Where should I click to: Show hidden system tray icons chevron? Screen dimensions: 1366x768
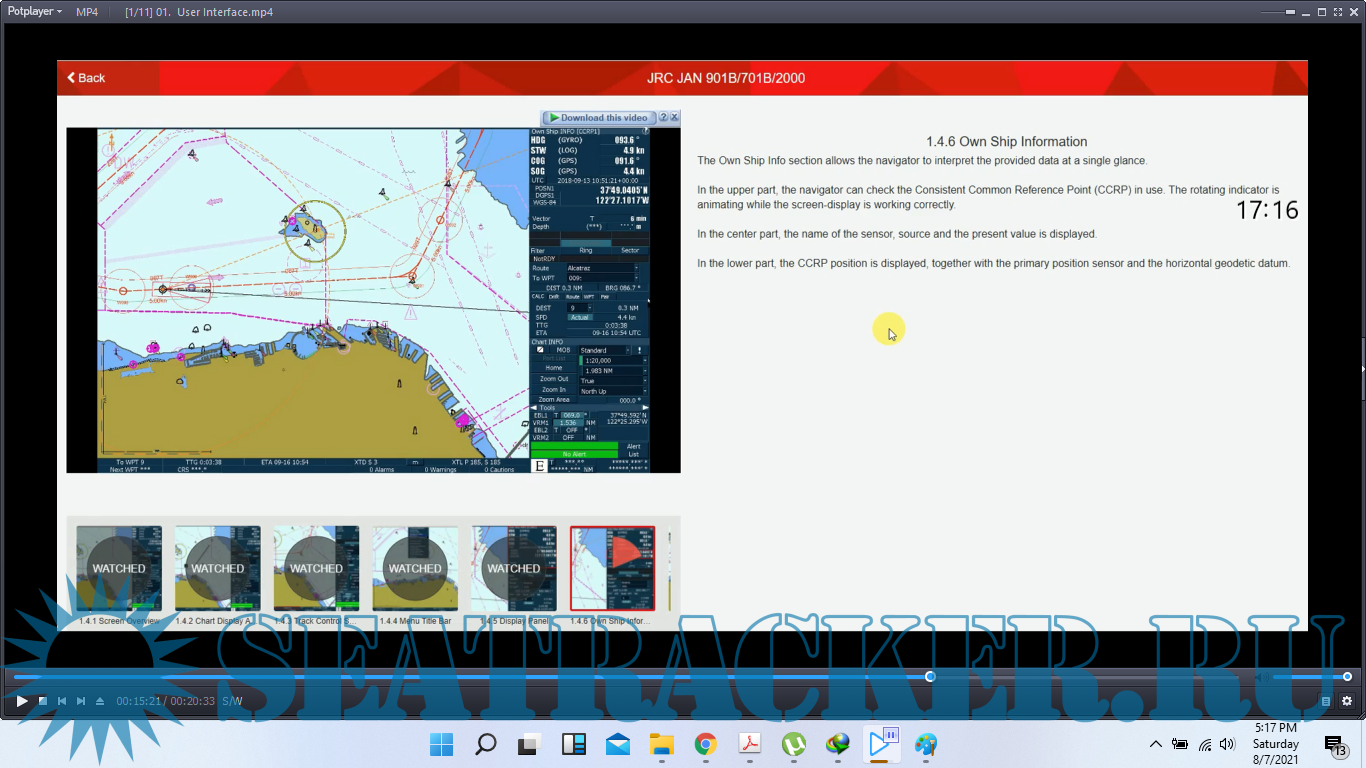[x=1156, y=744]
